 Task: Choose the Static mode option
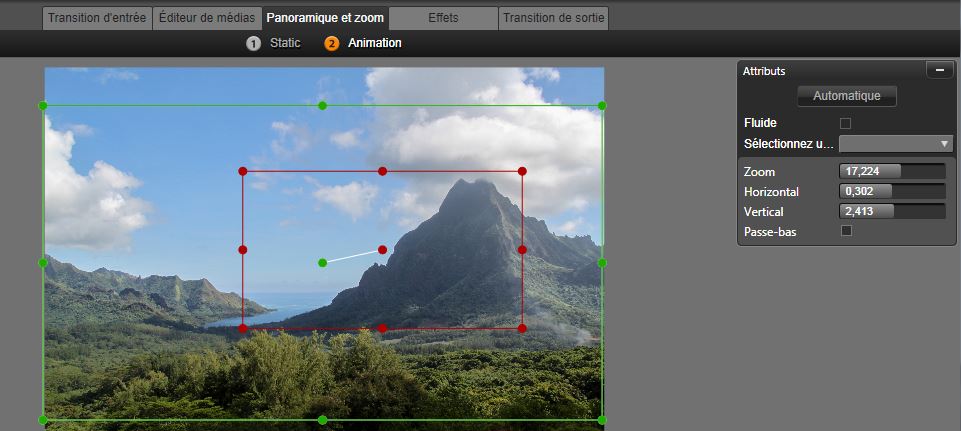(274, 44)
